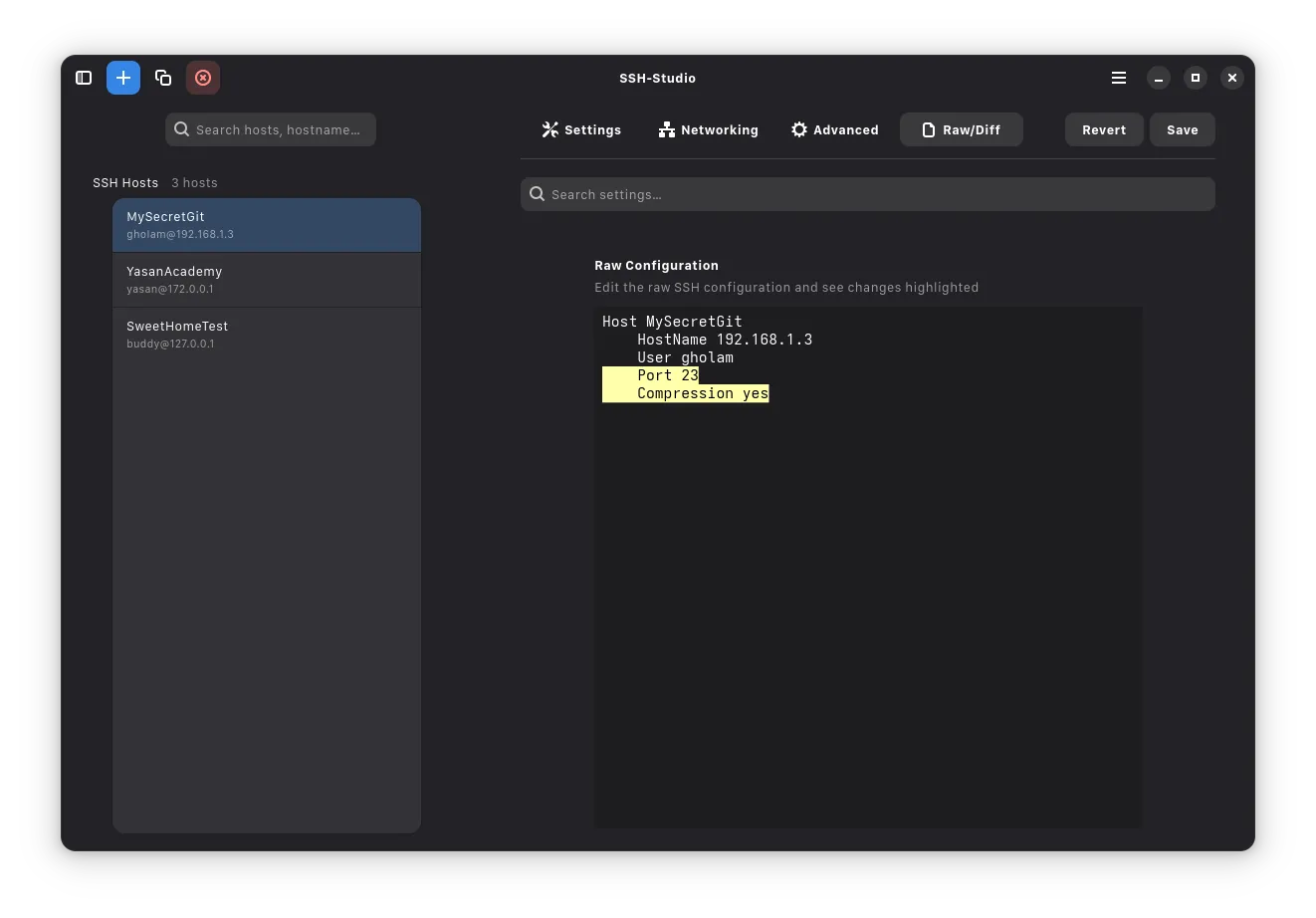Choose the SweetHomeTest host entry
The height and width of the screenshot is (918, 1316).
[x=266, y=335]
